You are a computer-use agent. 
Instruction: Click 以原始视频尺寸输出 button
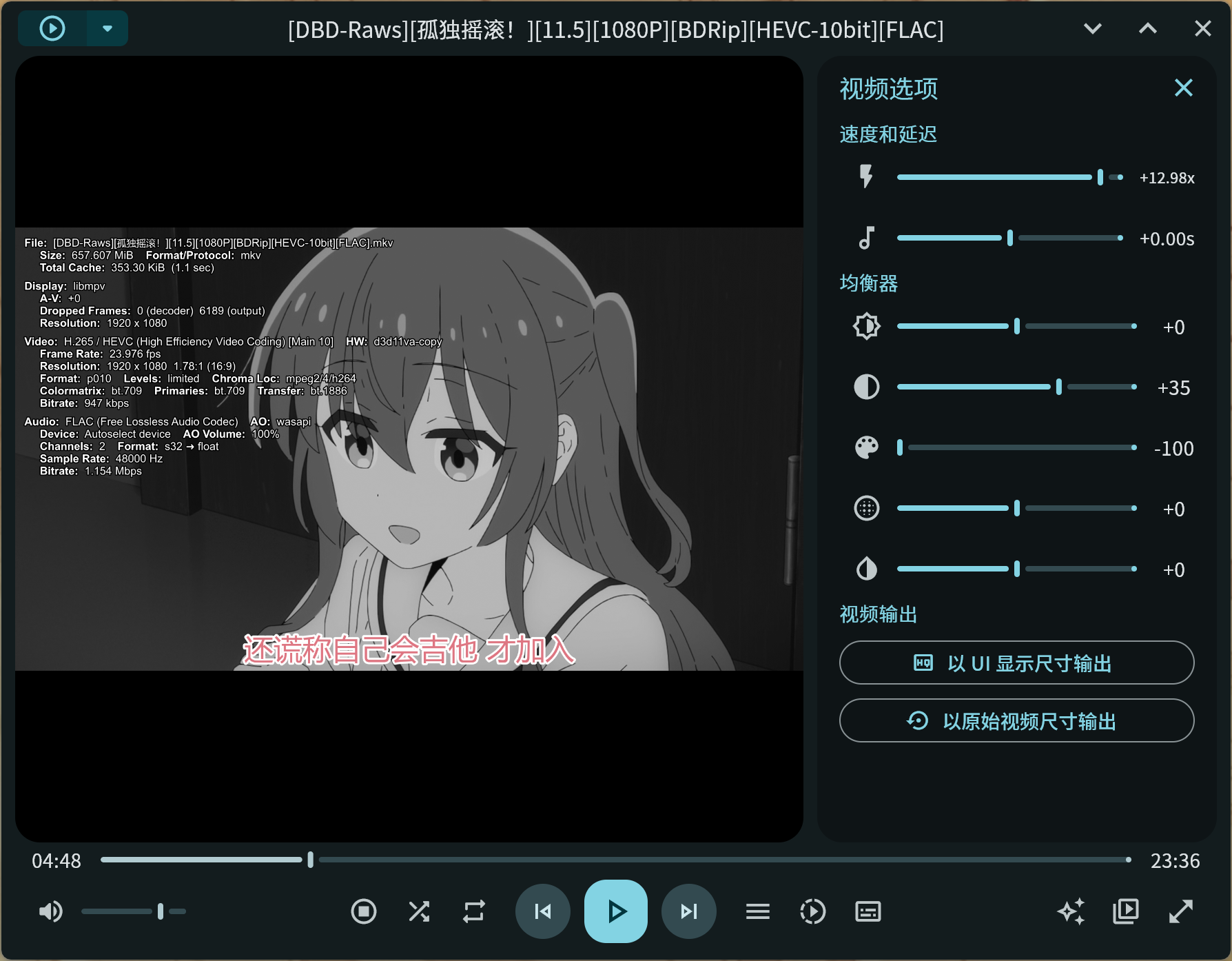click(1016, 720)
